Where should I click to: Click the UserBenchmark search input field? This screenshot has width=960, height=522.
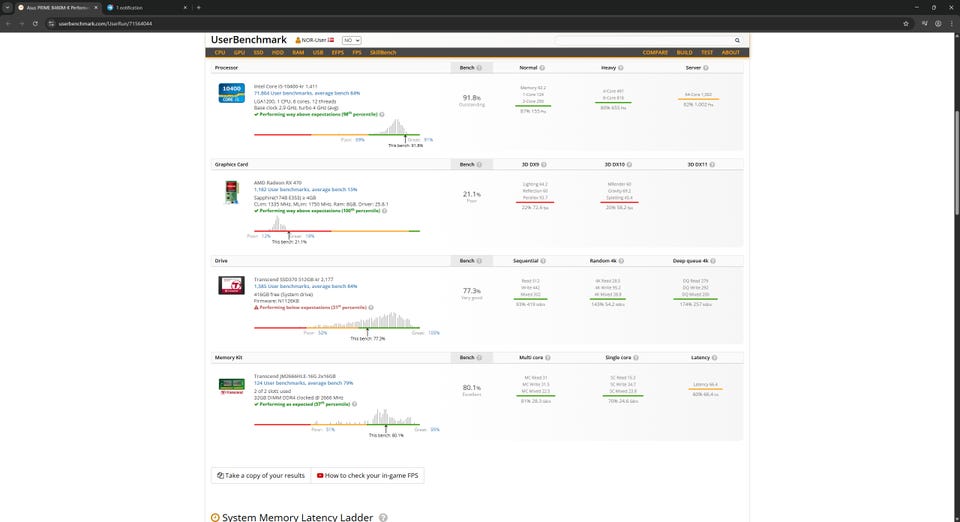click(643, 40)
